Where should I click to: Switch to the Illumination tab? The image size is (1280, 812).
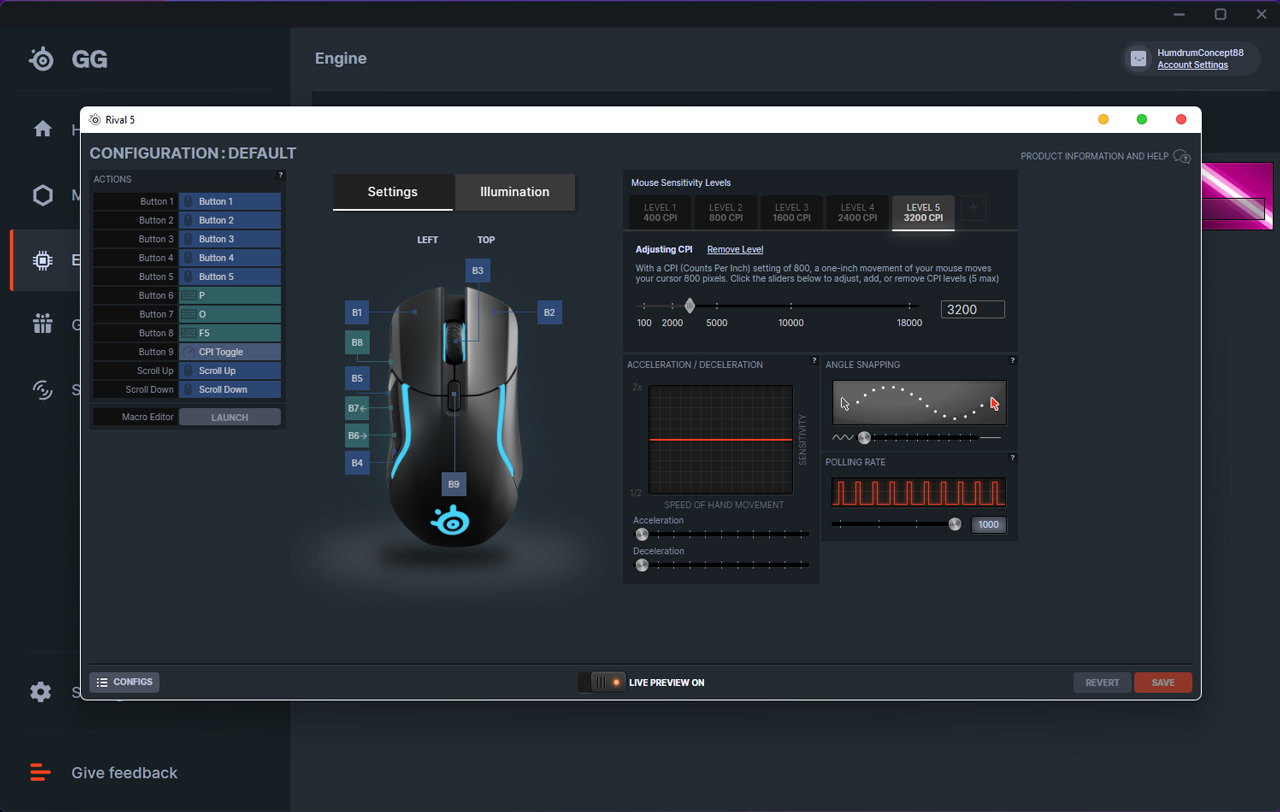(x=515, y=192)
